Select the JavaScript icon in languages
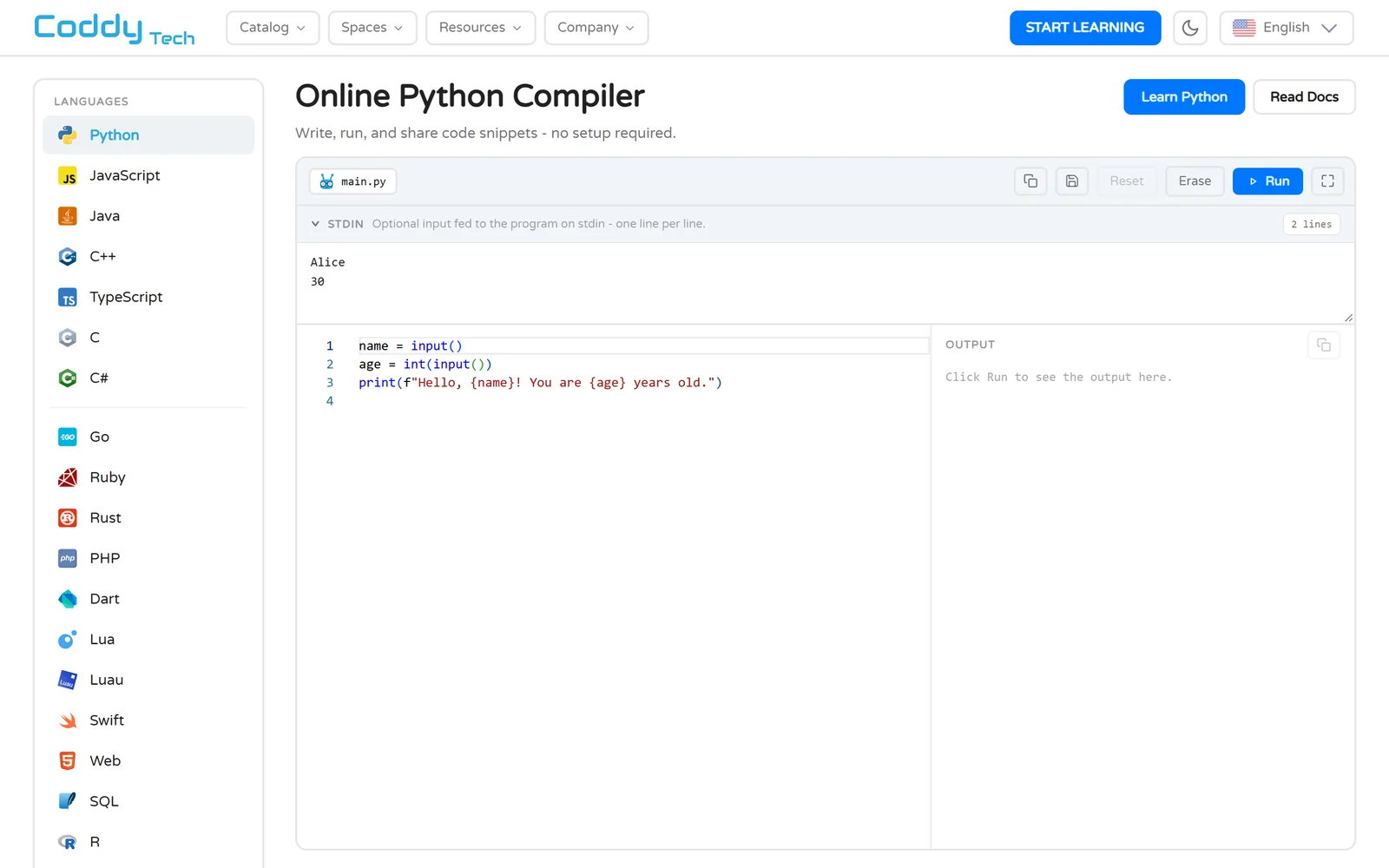 pos(68,176)
